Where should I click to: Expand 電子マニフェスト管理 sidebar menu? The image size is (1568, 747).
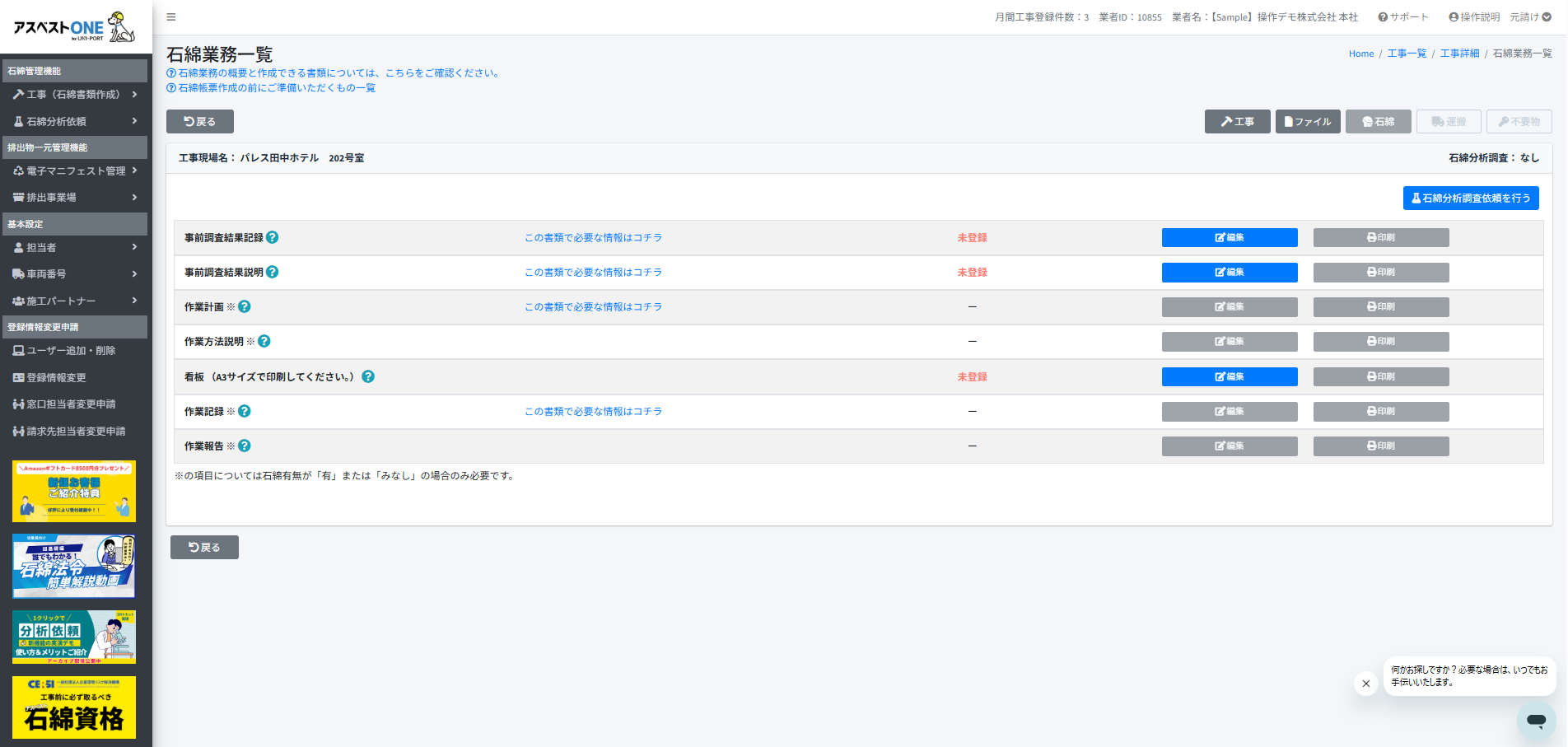point(74,171)
